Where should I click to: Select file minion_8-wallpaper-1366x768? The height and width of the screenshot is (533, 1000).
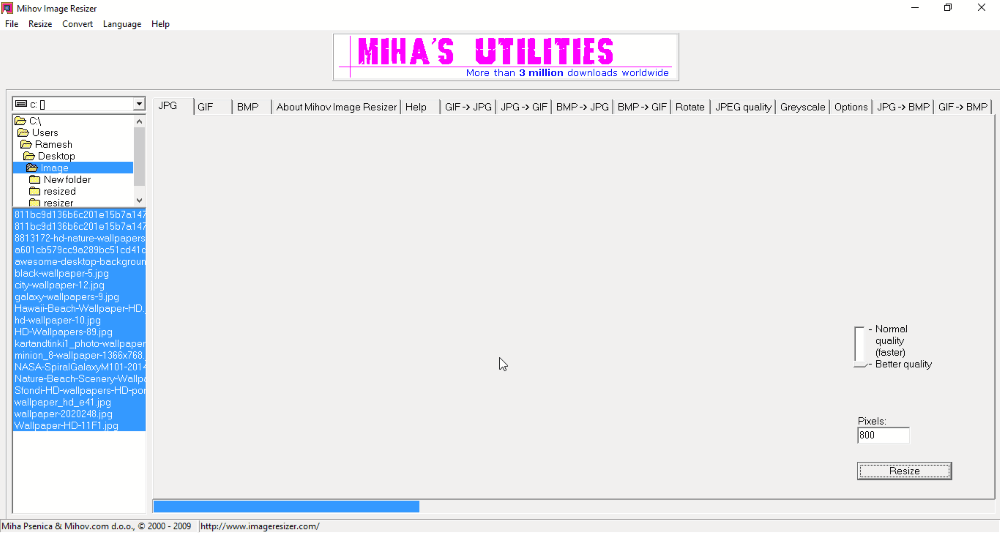(79, 355)
